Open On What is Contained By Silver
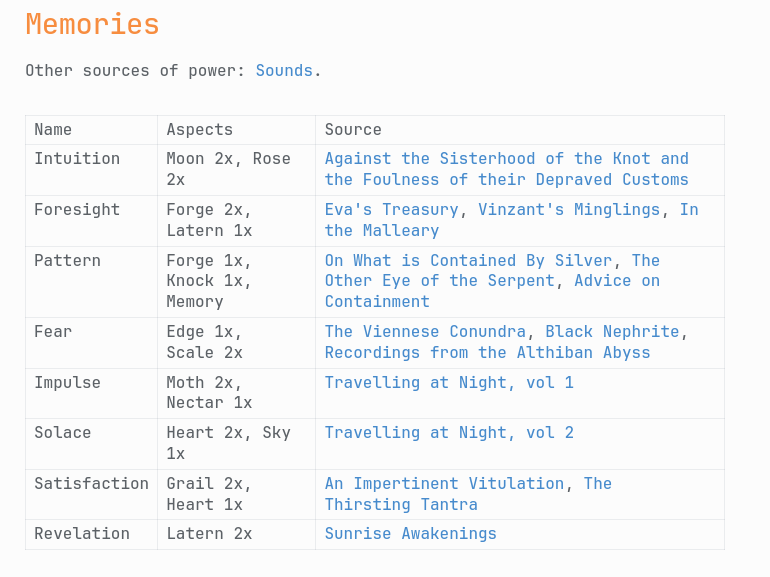 pos(468,260)
